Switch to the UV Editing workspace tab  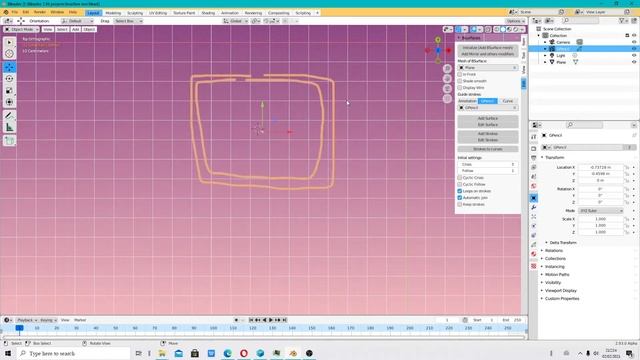pos(158,13)
